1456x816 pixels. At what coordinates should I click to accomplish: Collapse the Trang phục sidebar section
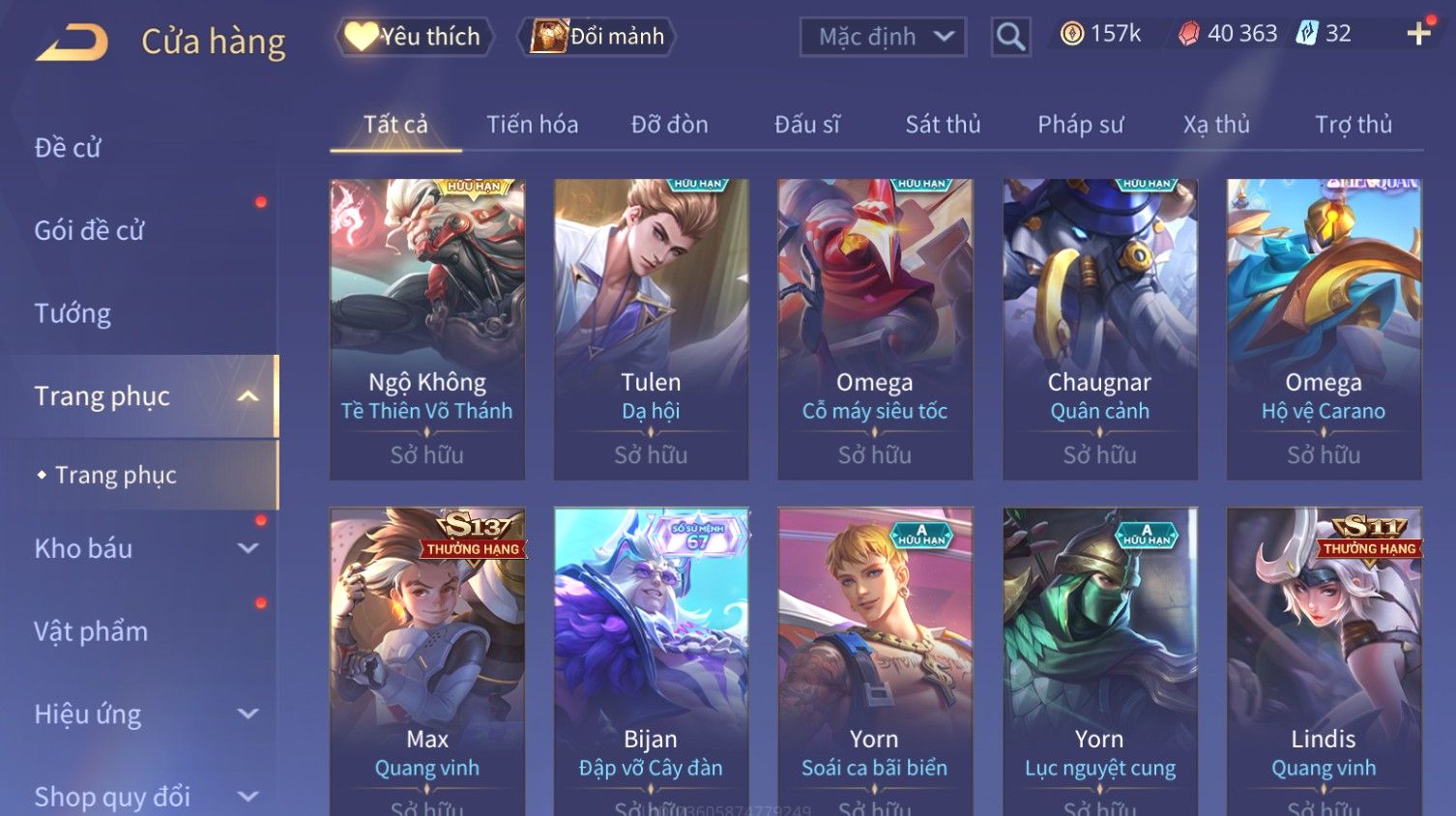(x=248, y=396)
